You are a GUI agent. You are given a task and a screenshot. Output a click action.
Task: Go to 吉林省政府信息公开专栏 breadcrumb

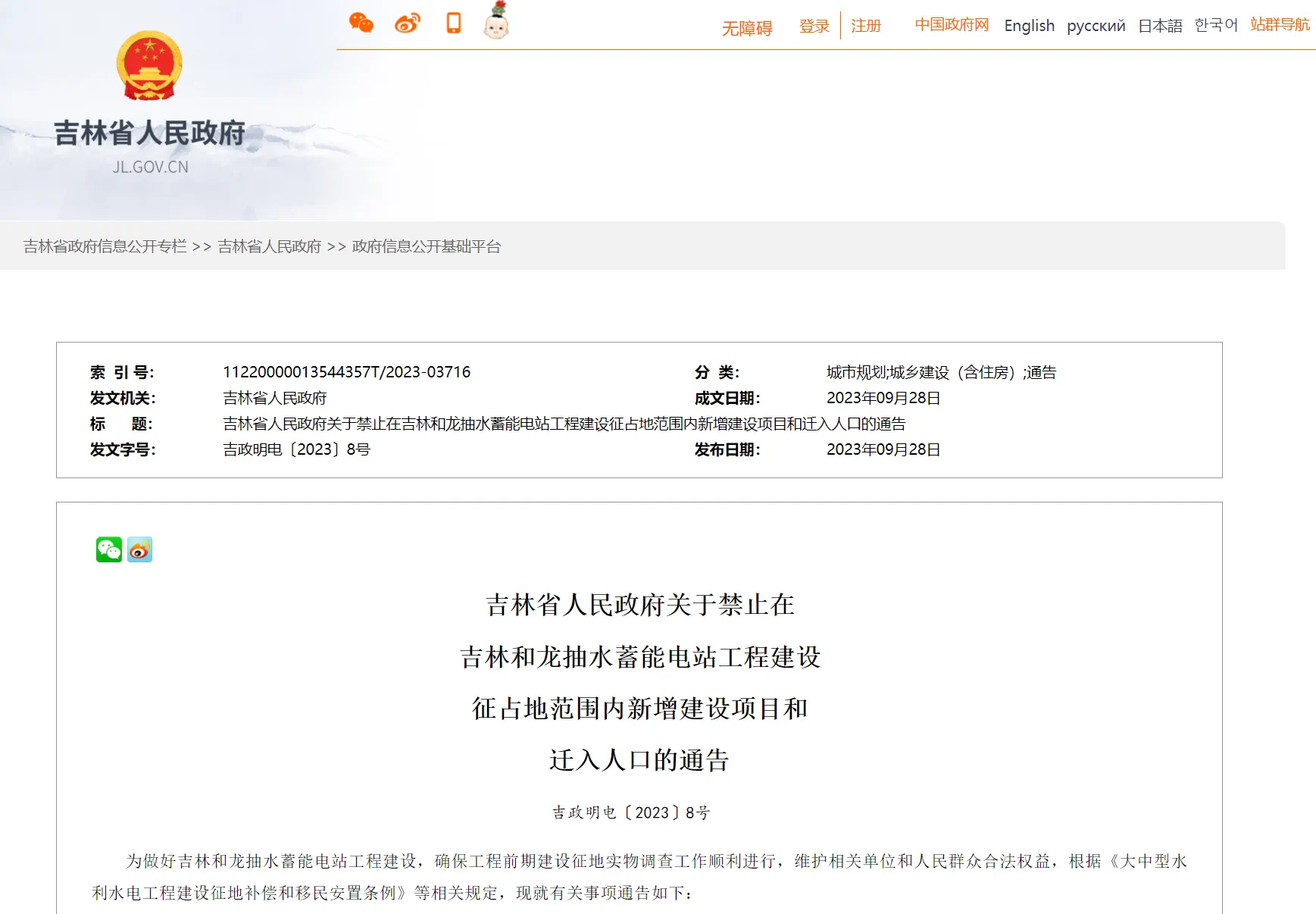[x=105, y=246]
